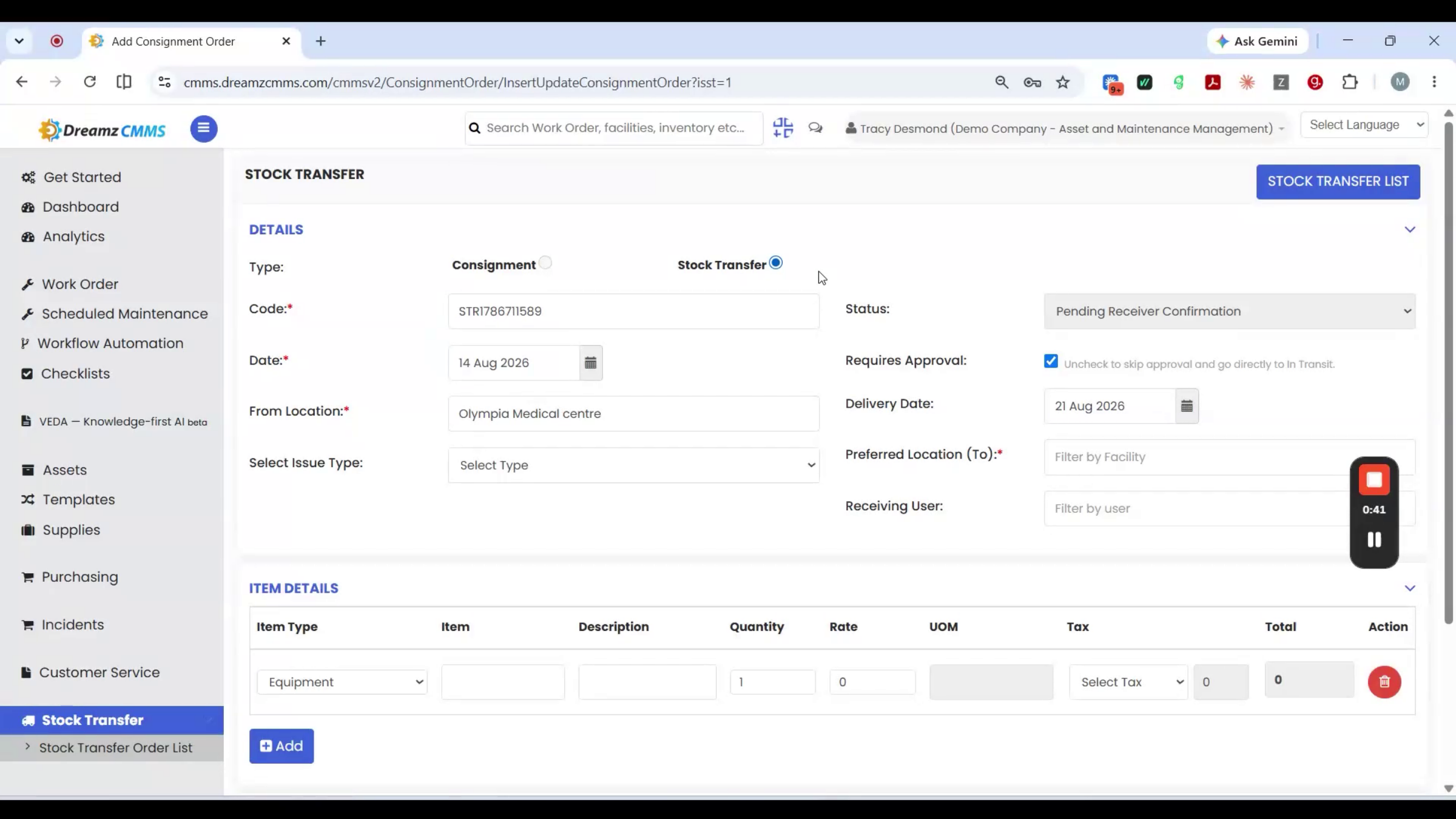
Task: Open the Status dropdown
Action: point(1230,311)
